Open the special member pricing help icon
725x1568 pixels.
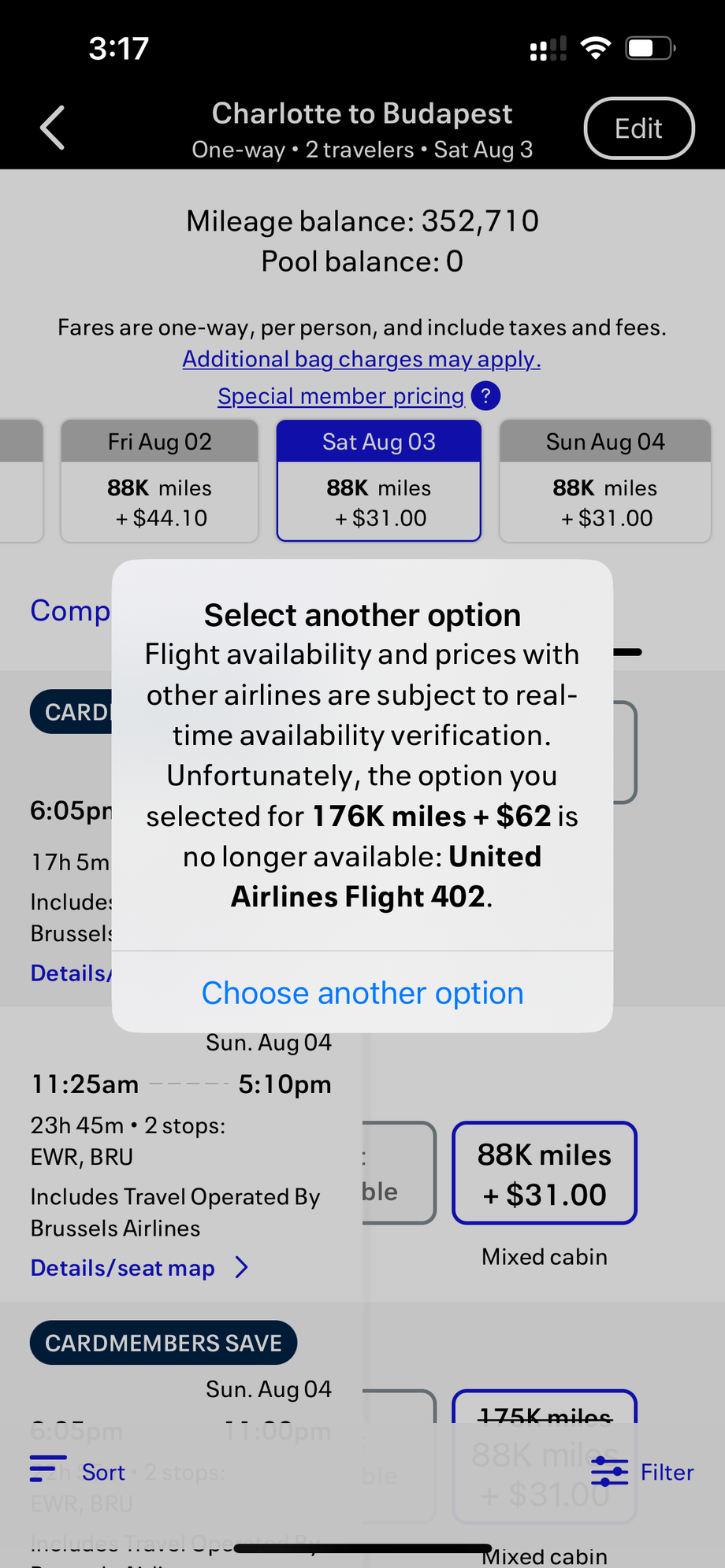click(x=485, y=395)
